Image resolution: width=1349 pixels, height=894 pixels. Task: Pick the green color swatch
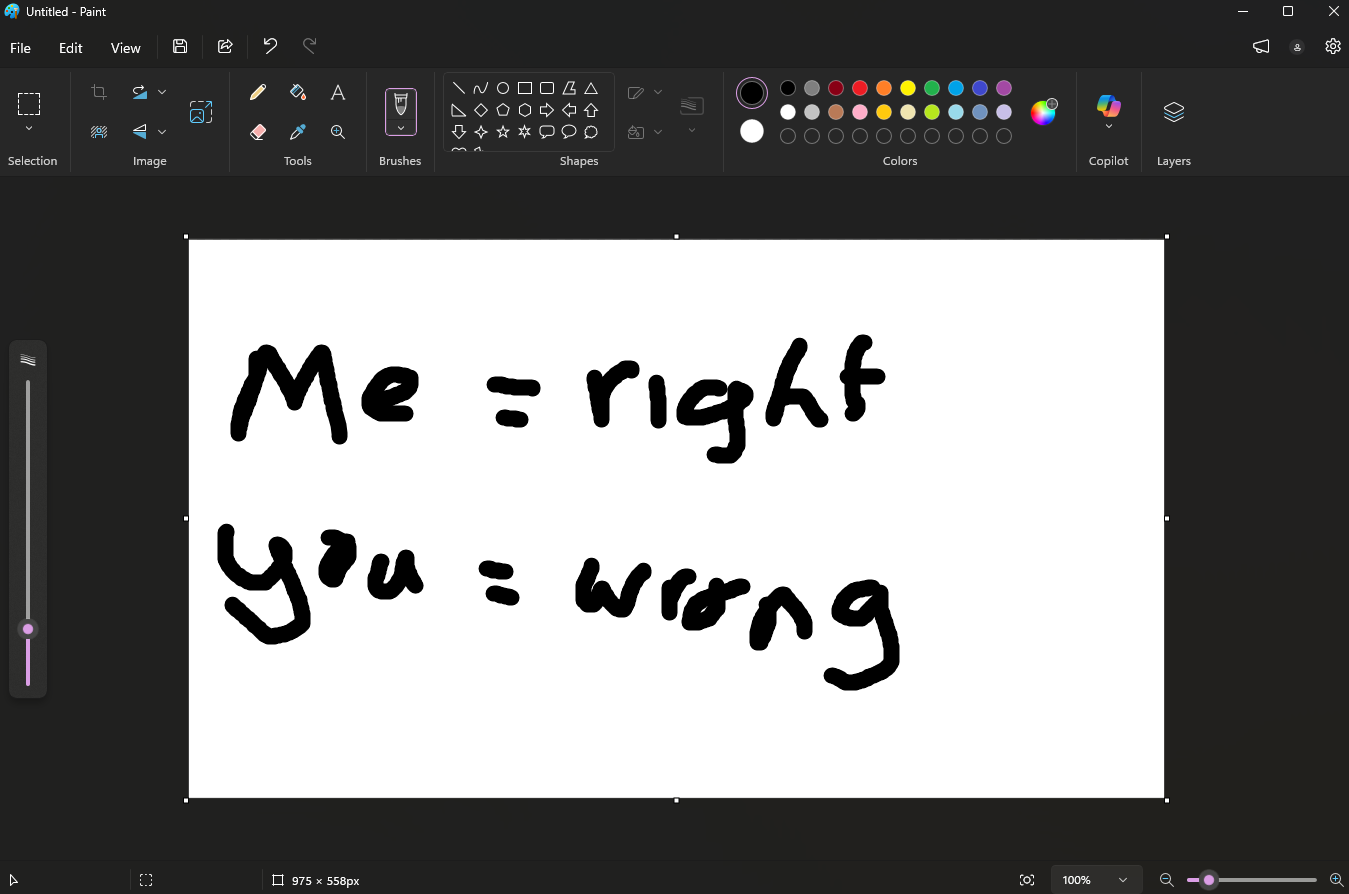click(932, 88)
